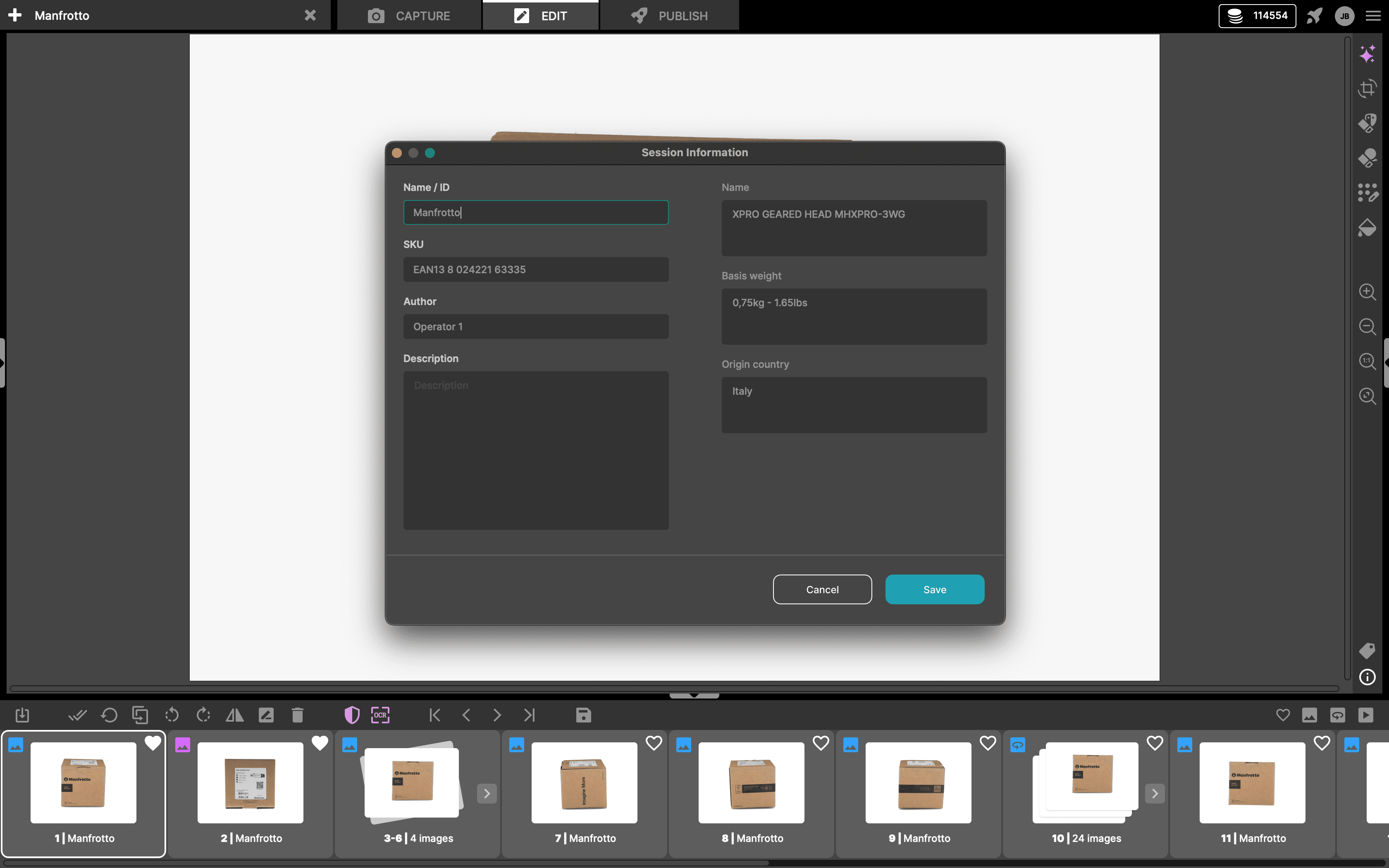Switch to the PUBLISH tab
Screen dimensions: 1389x868
[x=669, y=16]
